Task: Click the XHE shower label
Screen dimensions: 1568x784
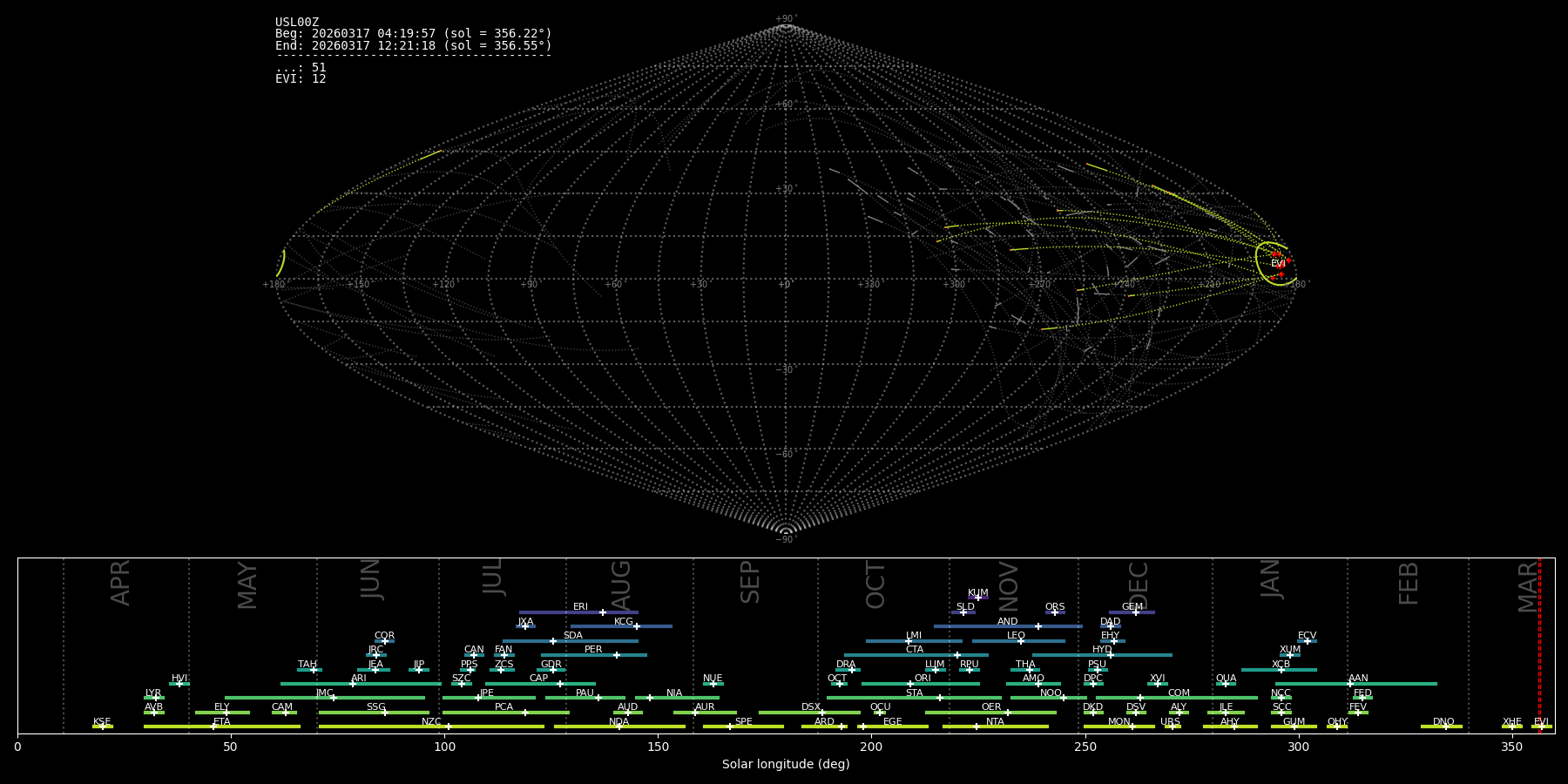Action: (1511, 721)
